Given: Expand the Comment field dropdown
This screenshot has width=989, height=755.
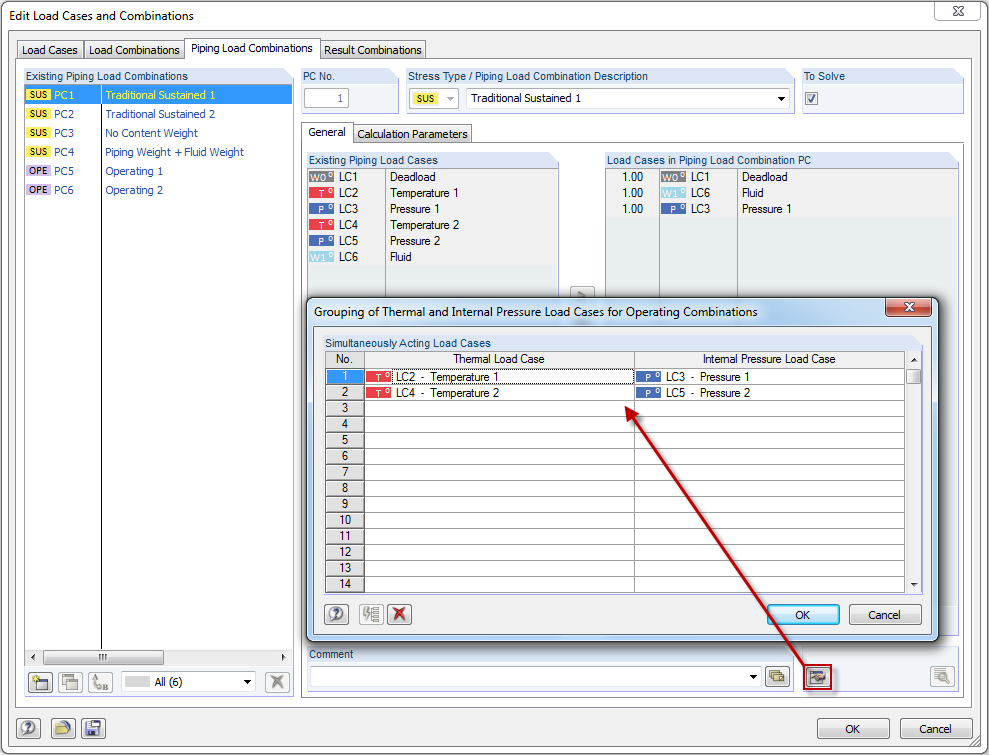Looking at the screenshot, I should point(753,677).
